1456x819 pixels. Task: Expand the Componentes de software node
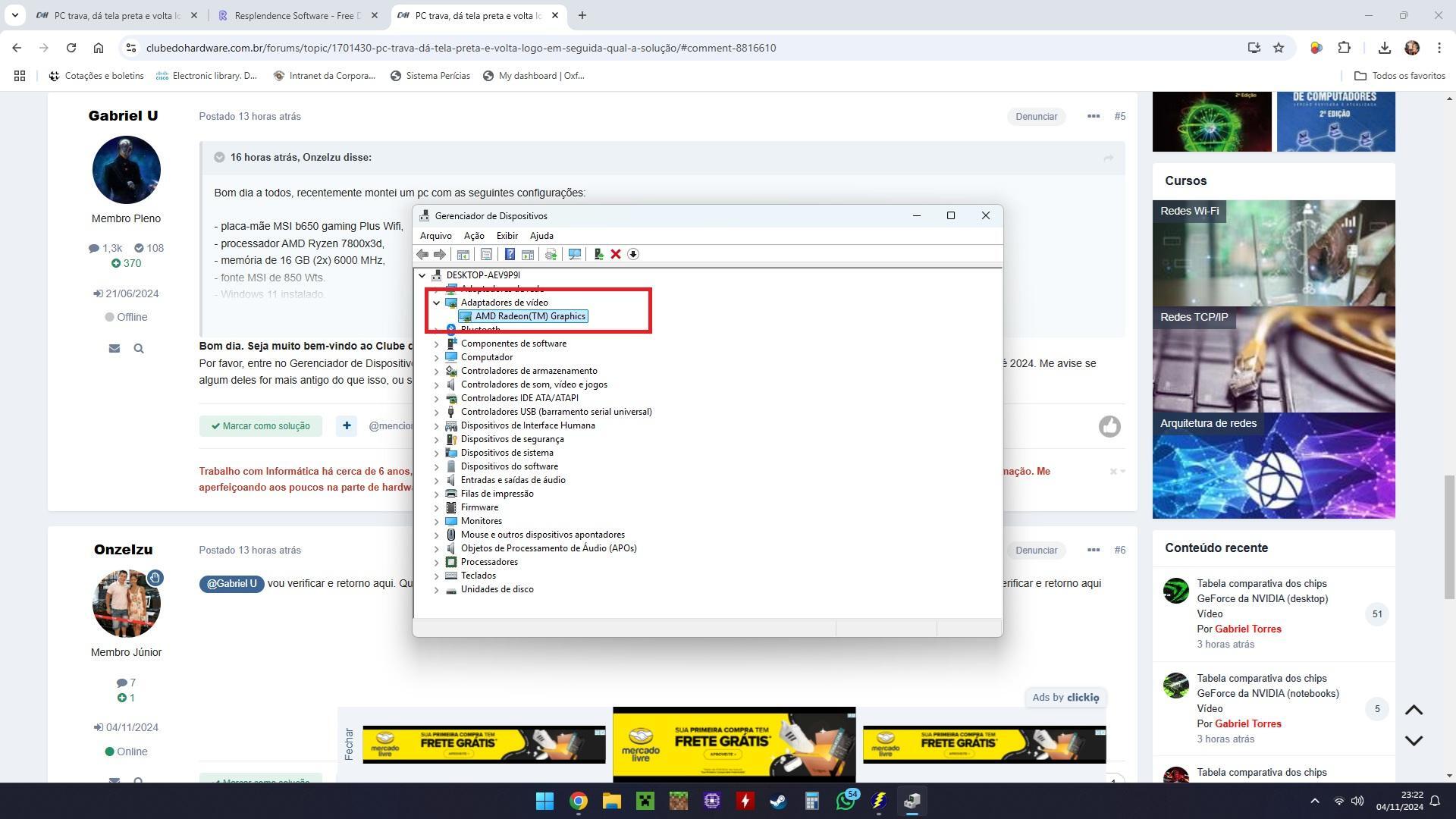436,344
